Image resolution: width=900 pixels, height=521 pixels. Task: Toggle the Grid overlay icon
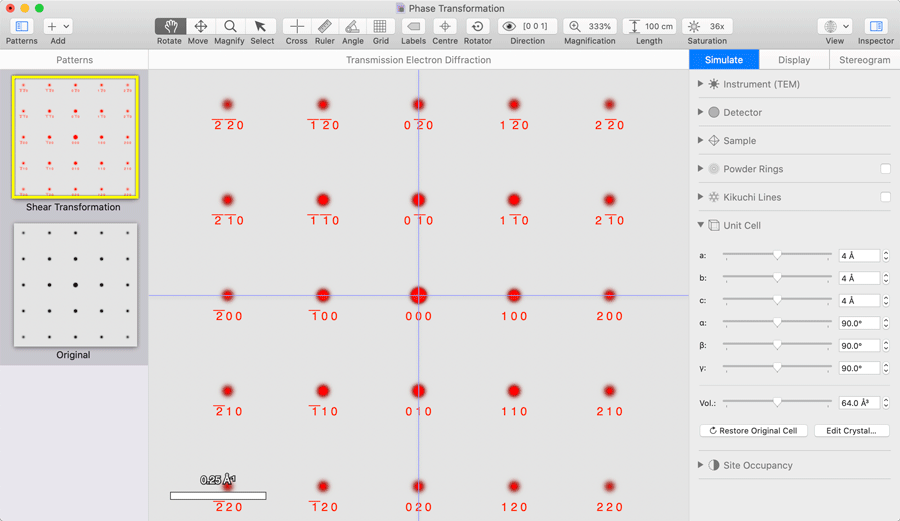(x=380, y=26)
